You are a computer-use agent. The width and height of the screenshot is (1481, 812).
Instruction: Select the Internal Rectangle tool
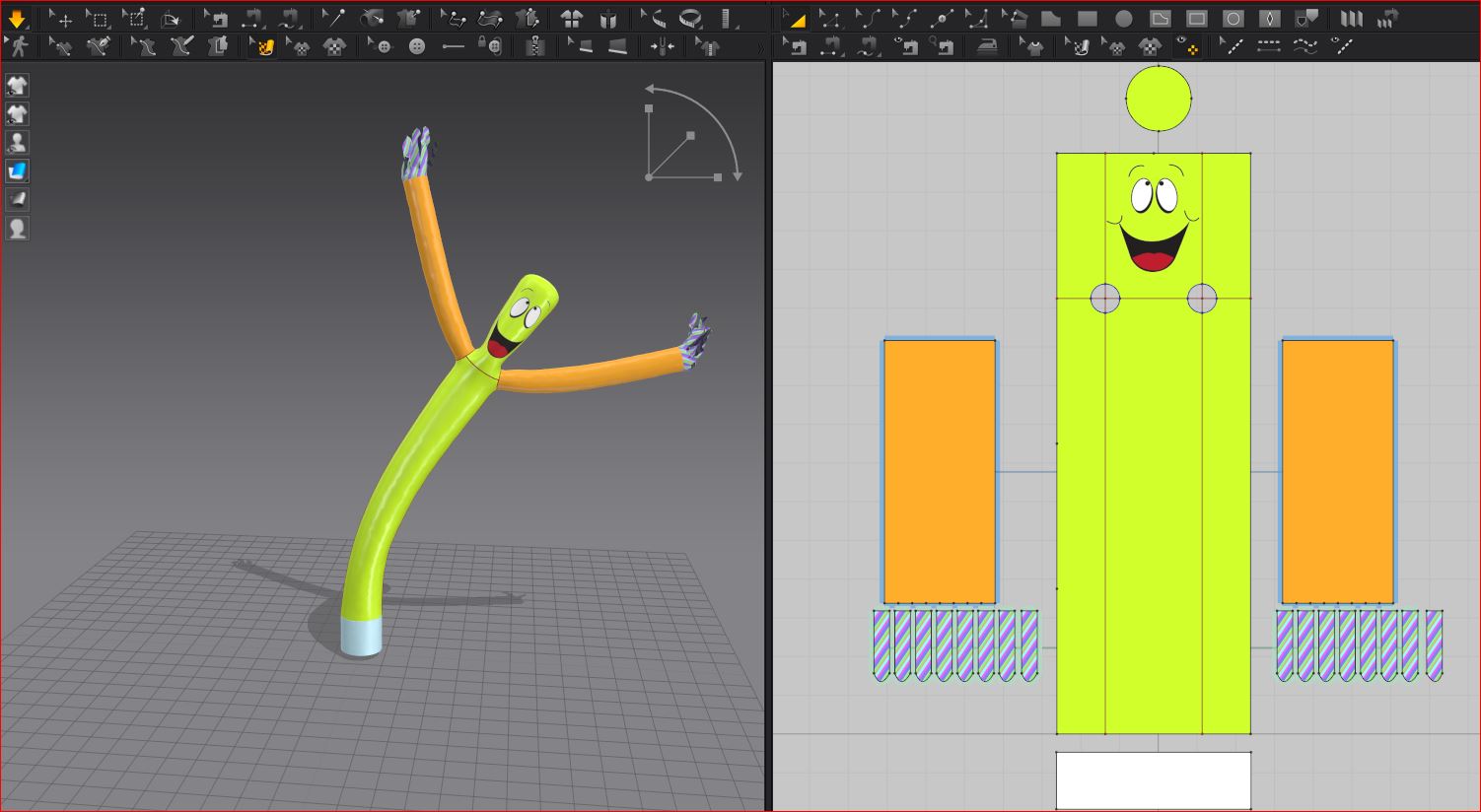click(x=1196, y=19)
